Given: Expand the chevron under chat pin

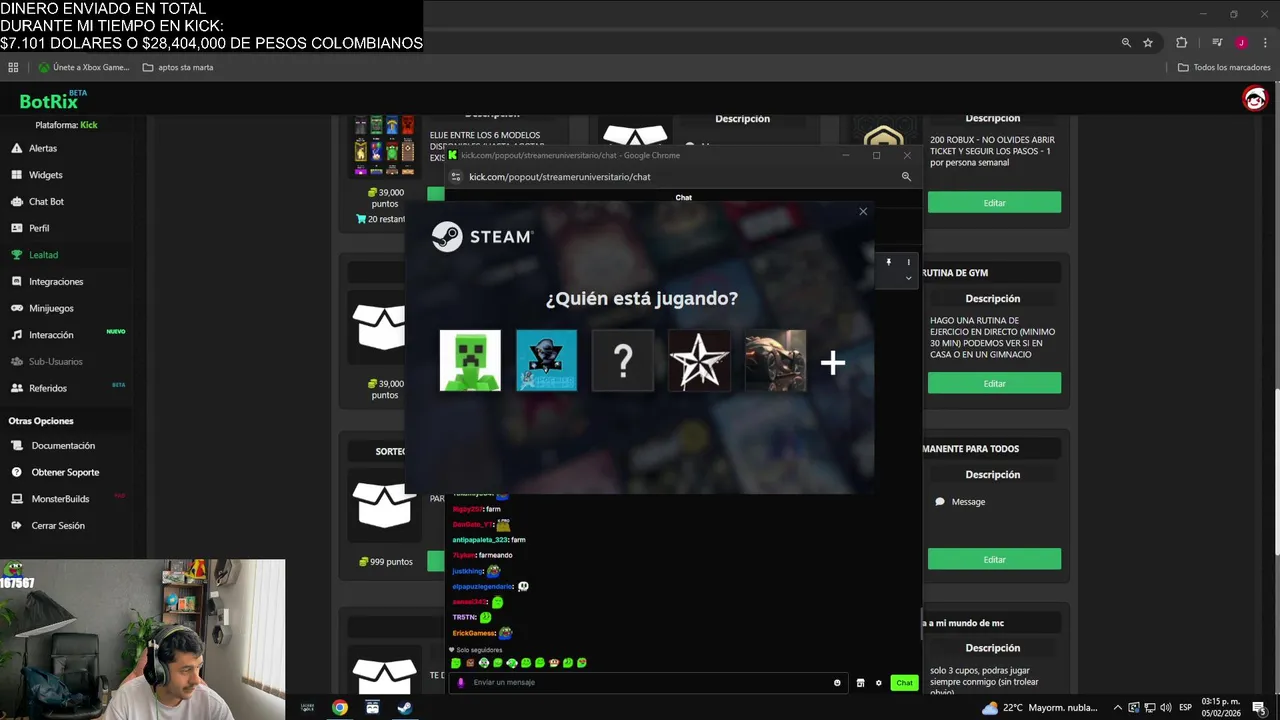Looking at the screenshot, I should [908, 278].
